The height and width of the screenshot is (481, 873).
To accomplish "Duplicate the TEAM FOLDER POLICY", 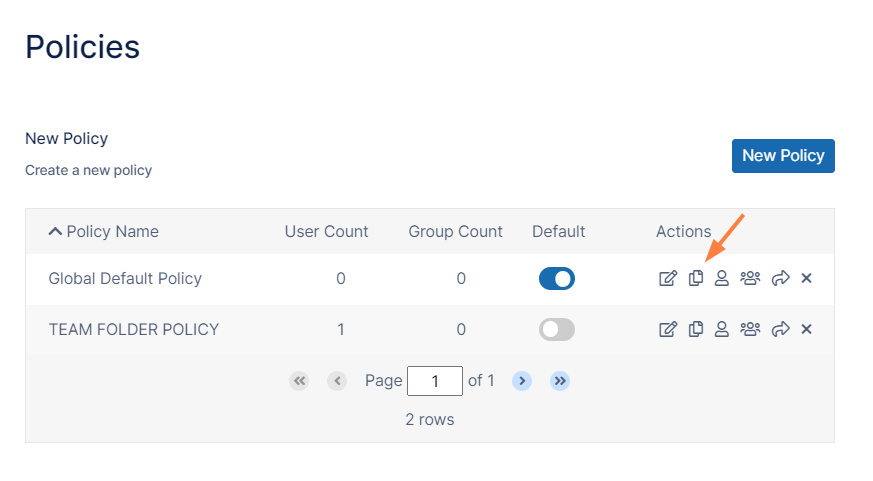I will (x=696, y=329).
